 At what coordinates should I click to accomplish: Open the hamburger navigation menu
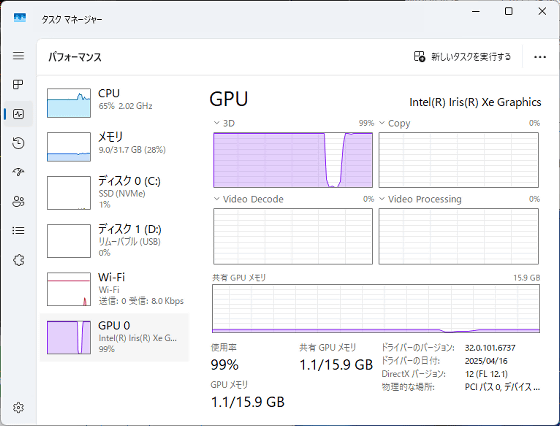18,56
